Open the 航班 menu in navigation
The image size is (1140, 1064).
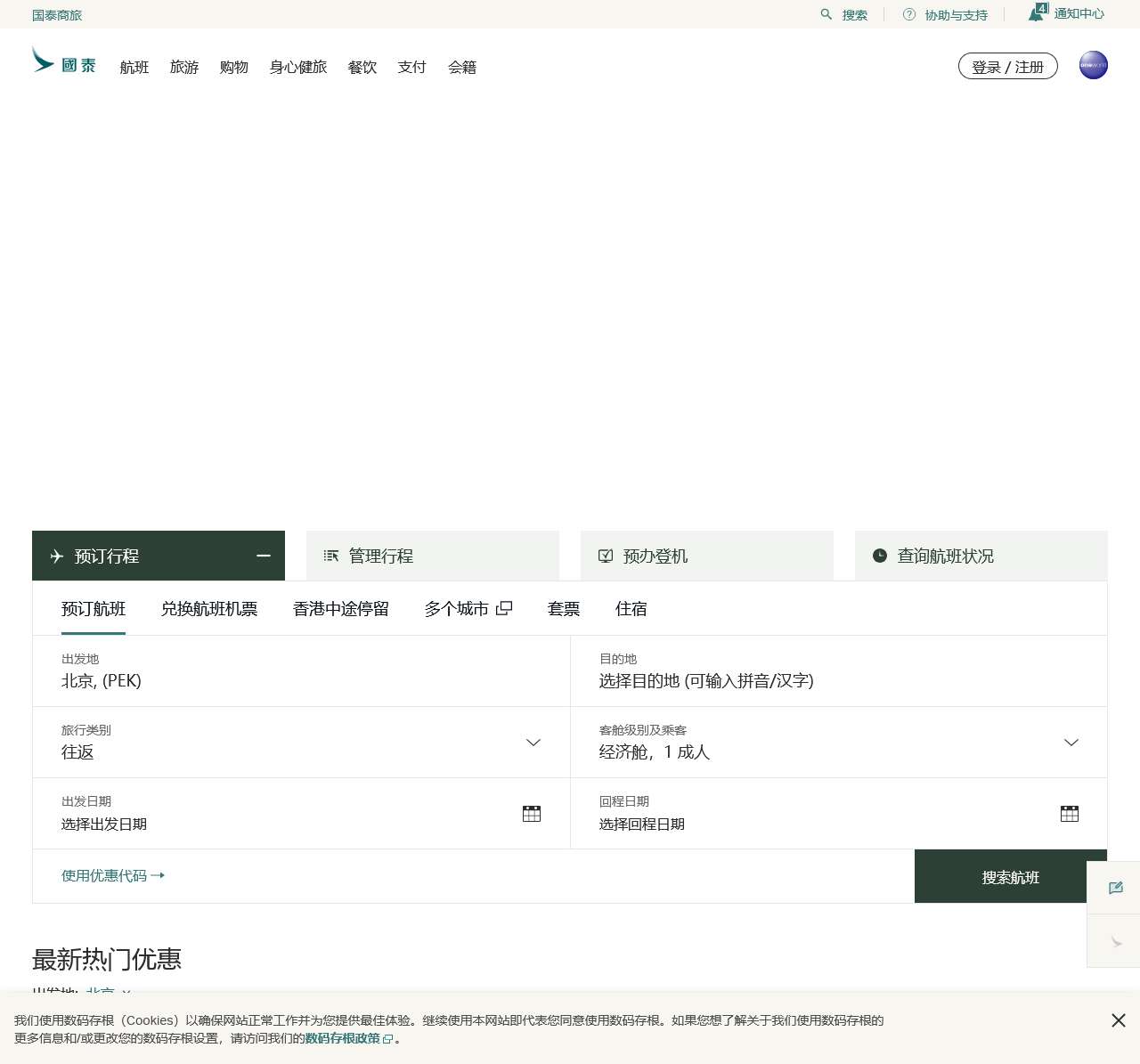coord(134,67)
